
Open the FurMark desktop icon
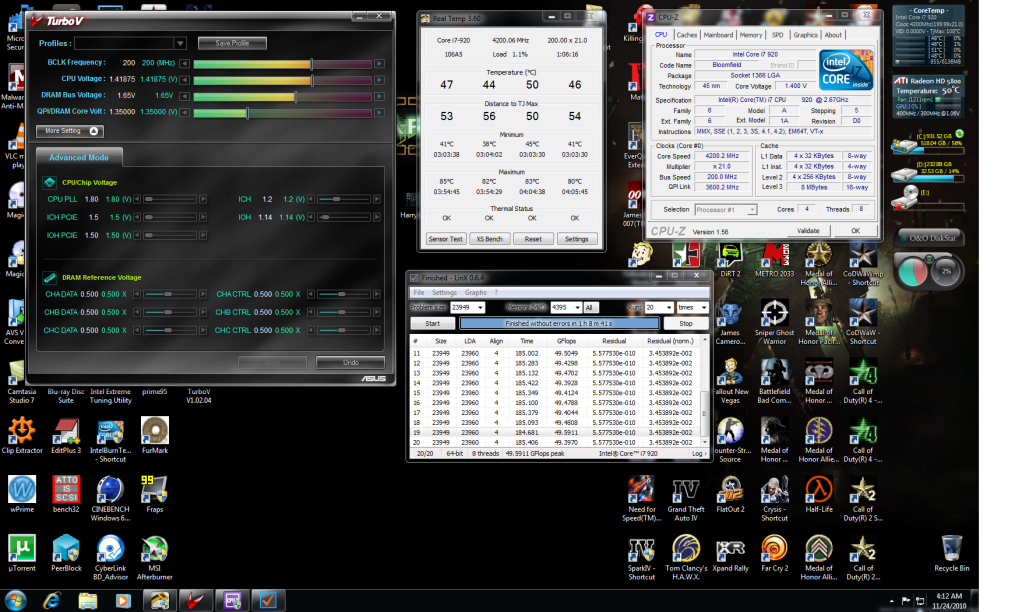tap(154, 435)
